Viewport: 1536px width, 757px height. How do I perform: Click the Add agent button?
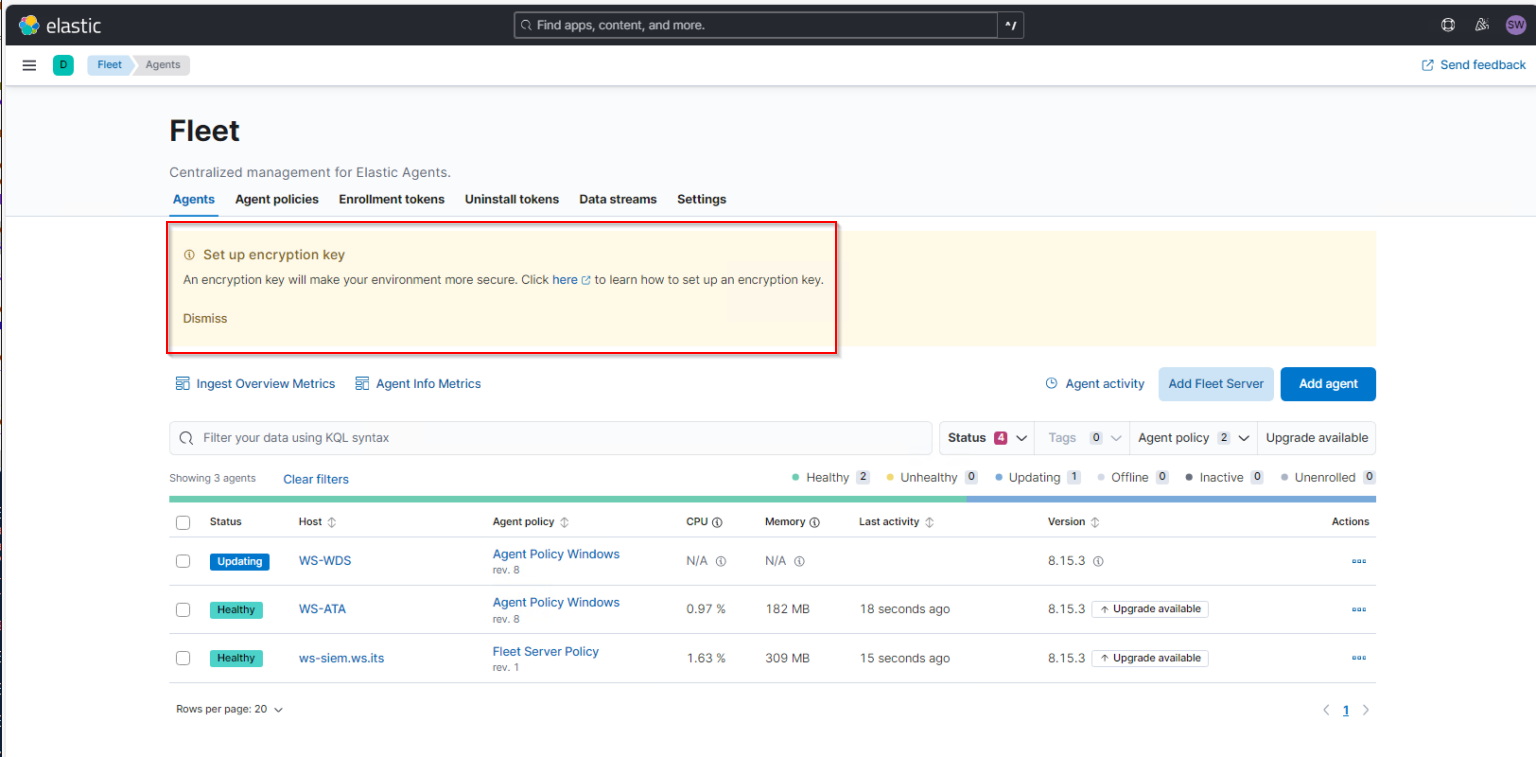point(1328,384)
